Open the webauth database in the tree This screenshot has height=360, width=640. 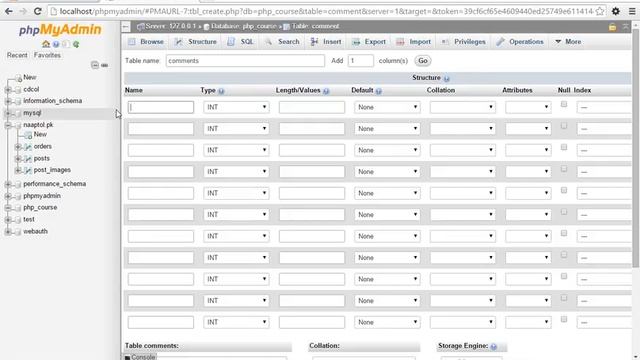tap(36, 231)
